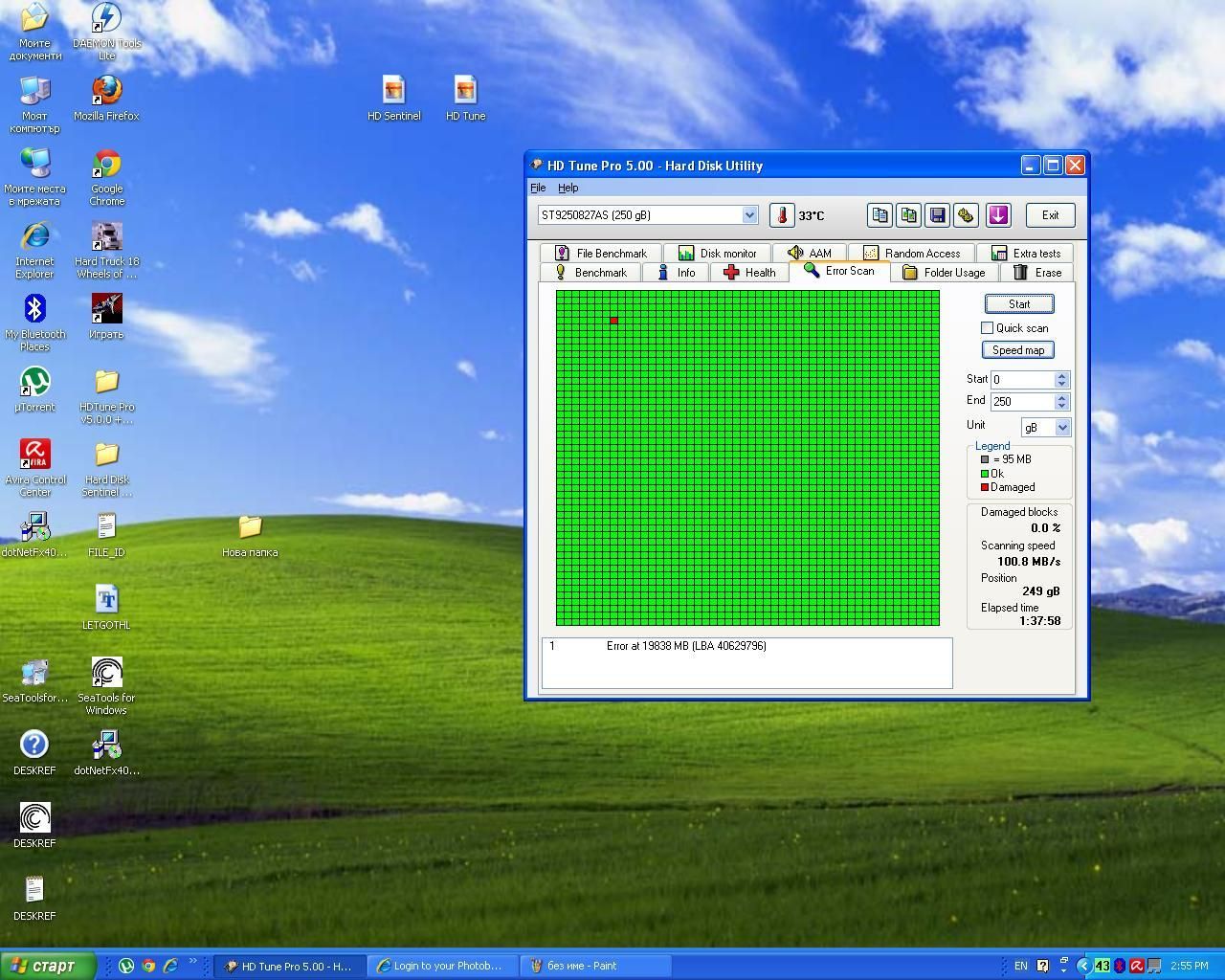This screenshot has height=980, width=1225.
Task: Switch to the Health tab
Action: tap(749, 273)
